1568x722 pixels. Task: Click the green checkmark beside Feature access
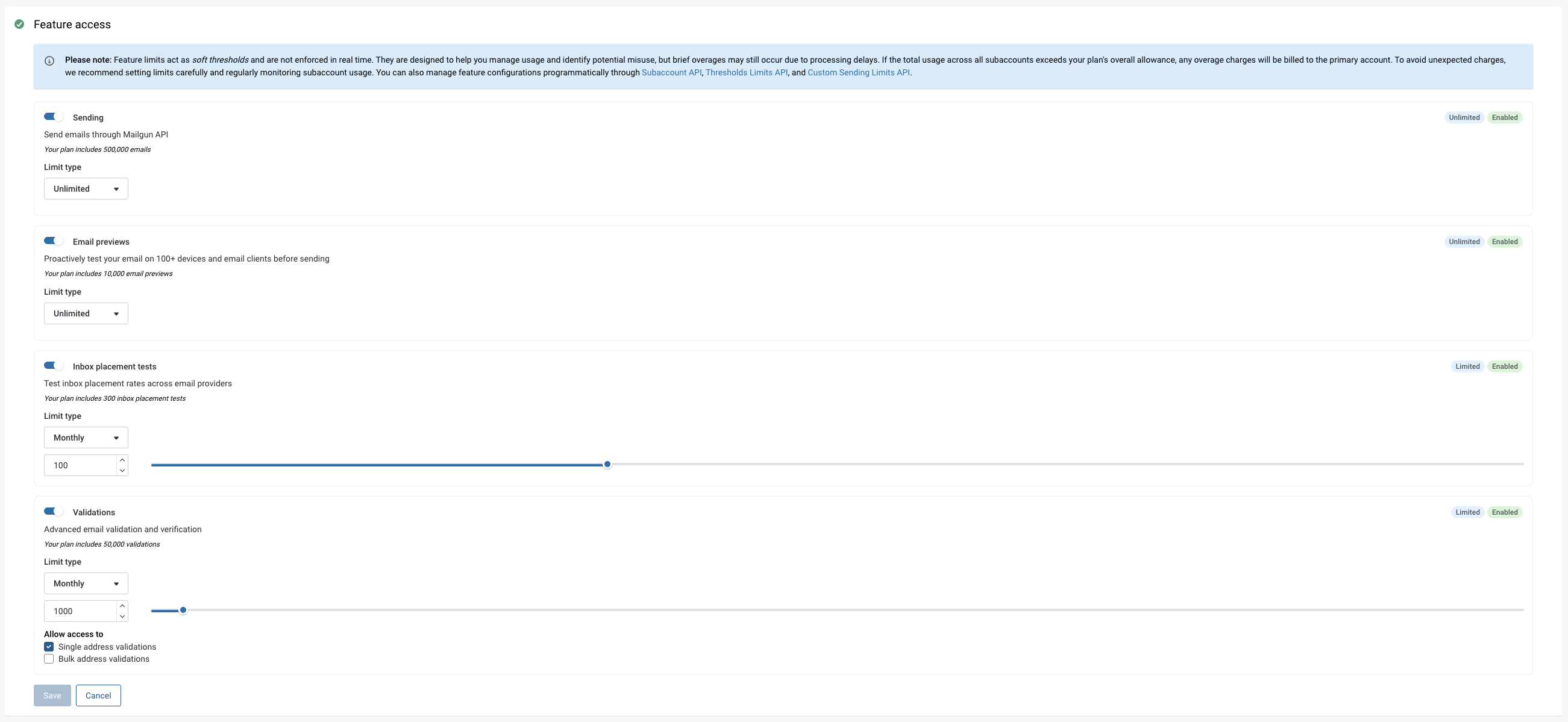[20, 24]
